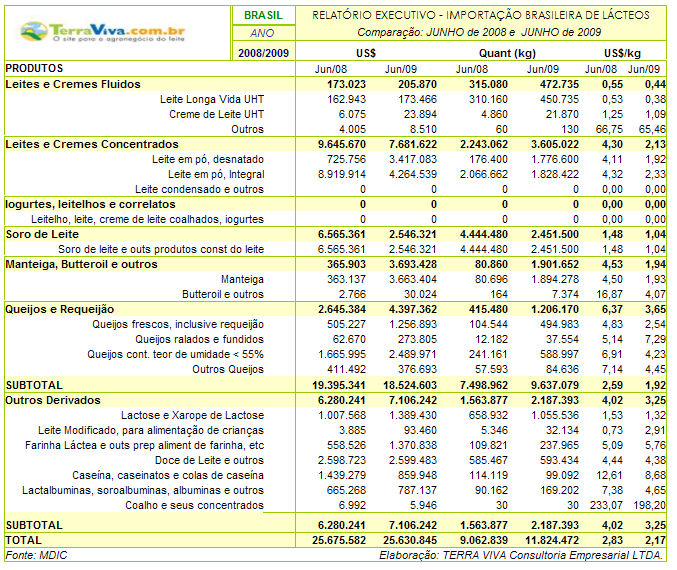Select the 2008/2009 year cell
Viewport: 677px width, 570px height.
point(263,53)
